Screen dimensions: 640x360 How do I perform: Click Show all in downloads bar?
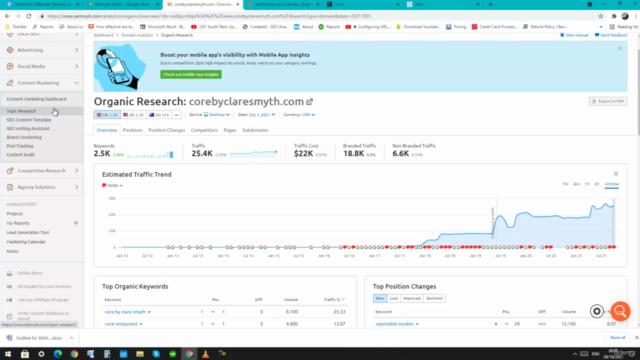point(618,338)
